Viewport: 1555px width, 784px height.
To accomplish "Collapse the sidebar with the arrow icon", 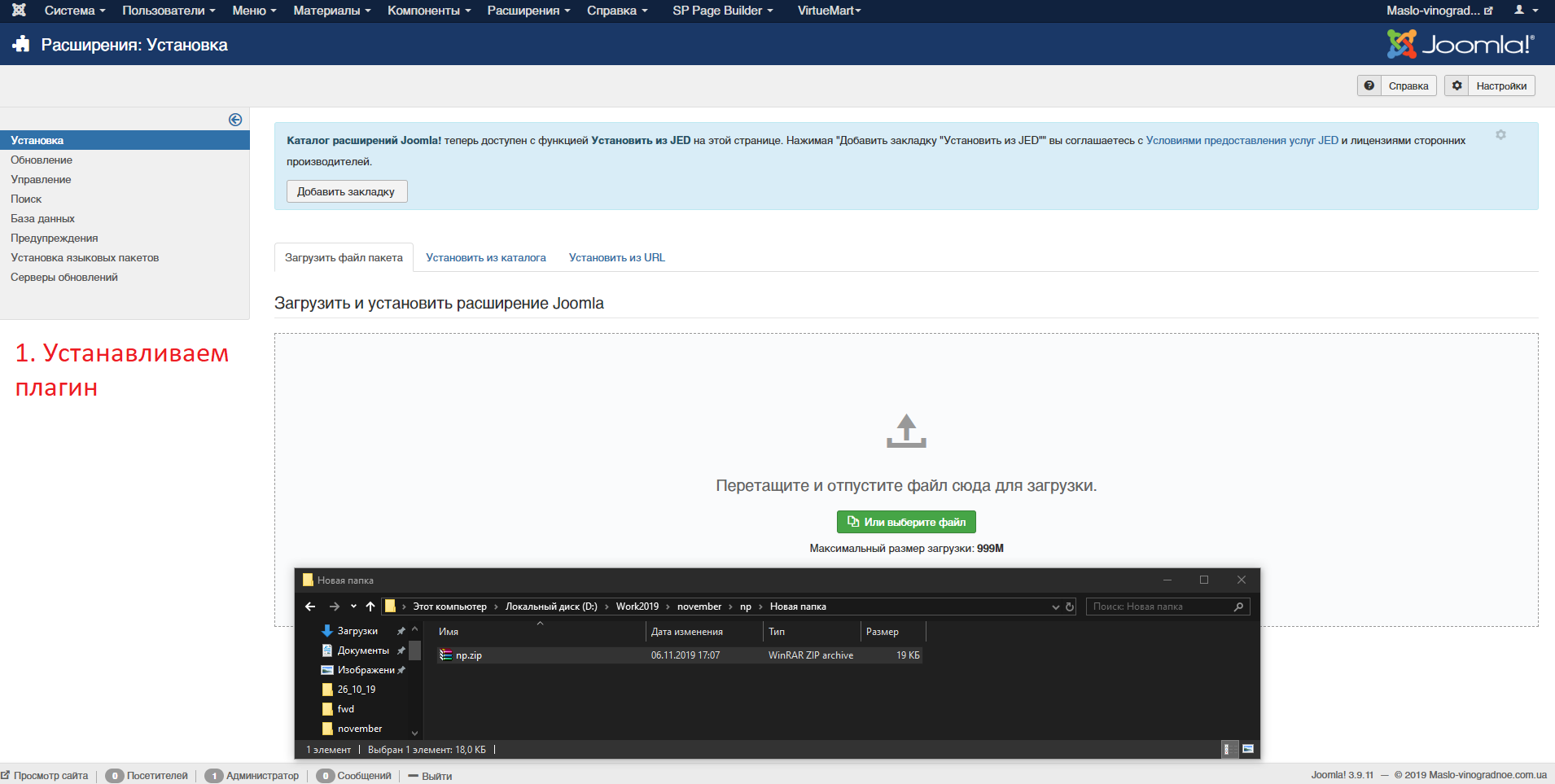I will coord(235,120).
